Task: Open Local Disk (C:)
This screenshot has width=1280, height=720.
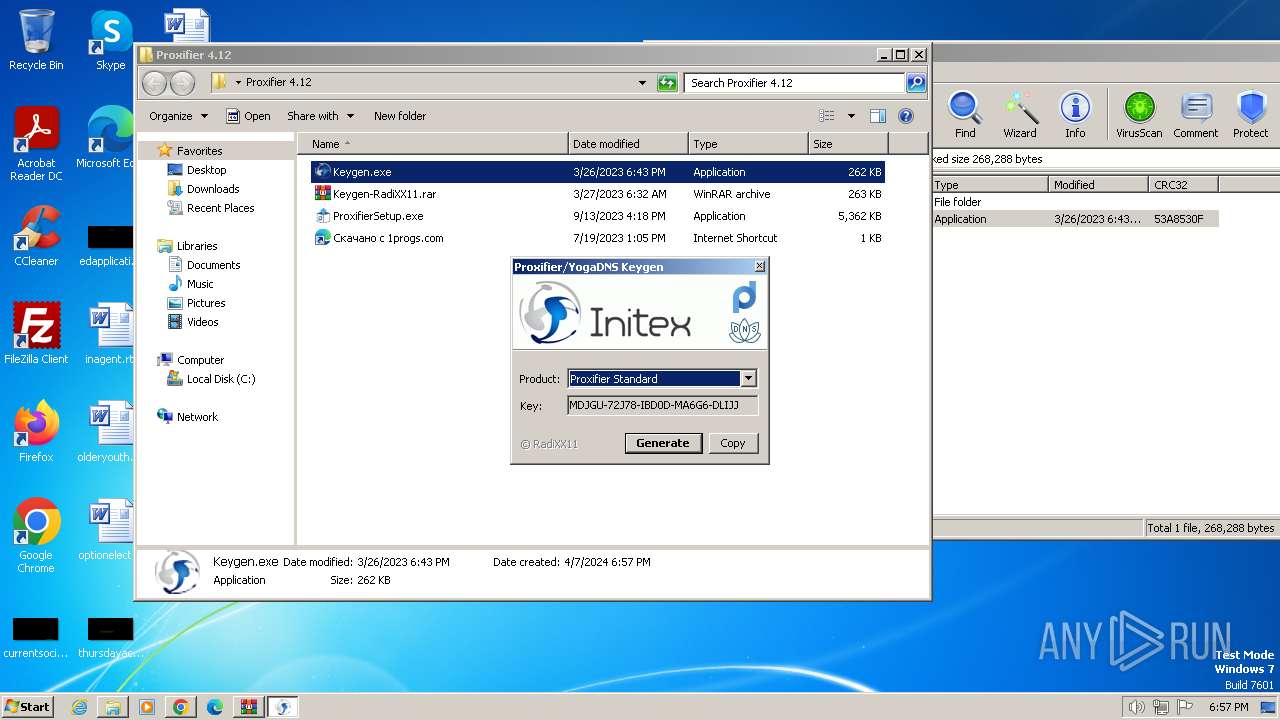Action: tap(221, 379)
